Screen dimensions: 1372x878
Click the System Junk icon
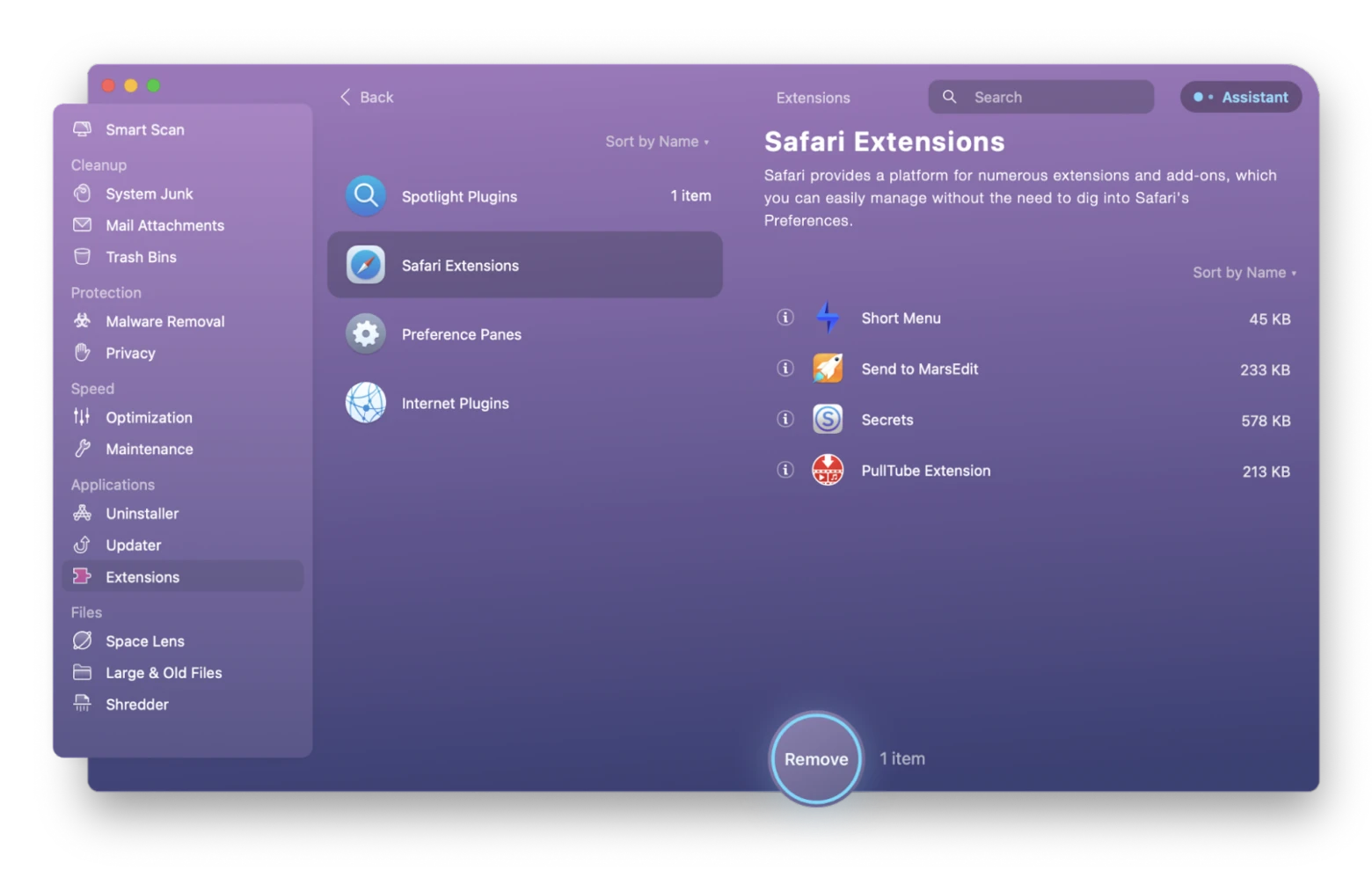82,194
